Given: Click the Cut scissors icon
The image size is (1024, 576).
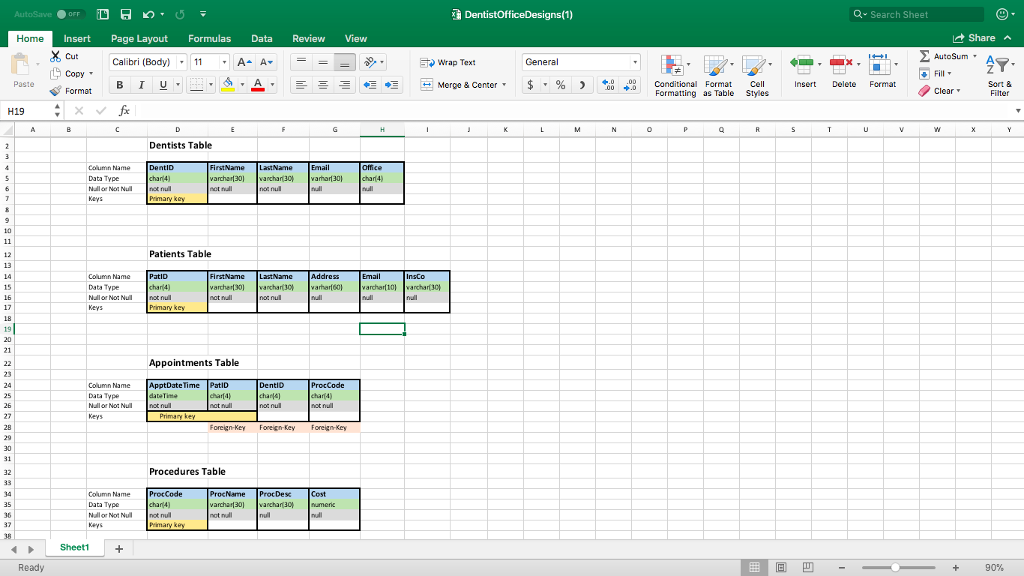Looking at the screenshot, I should coord(55,57).
